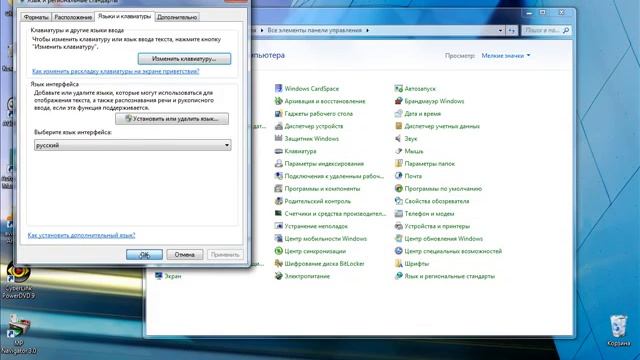This screenshot has width=640, height=360.
Task: Open Почта icon
Action: tap(399, 176)
